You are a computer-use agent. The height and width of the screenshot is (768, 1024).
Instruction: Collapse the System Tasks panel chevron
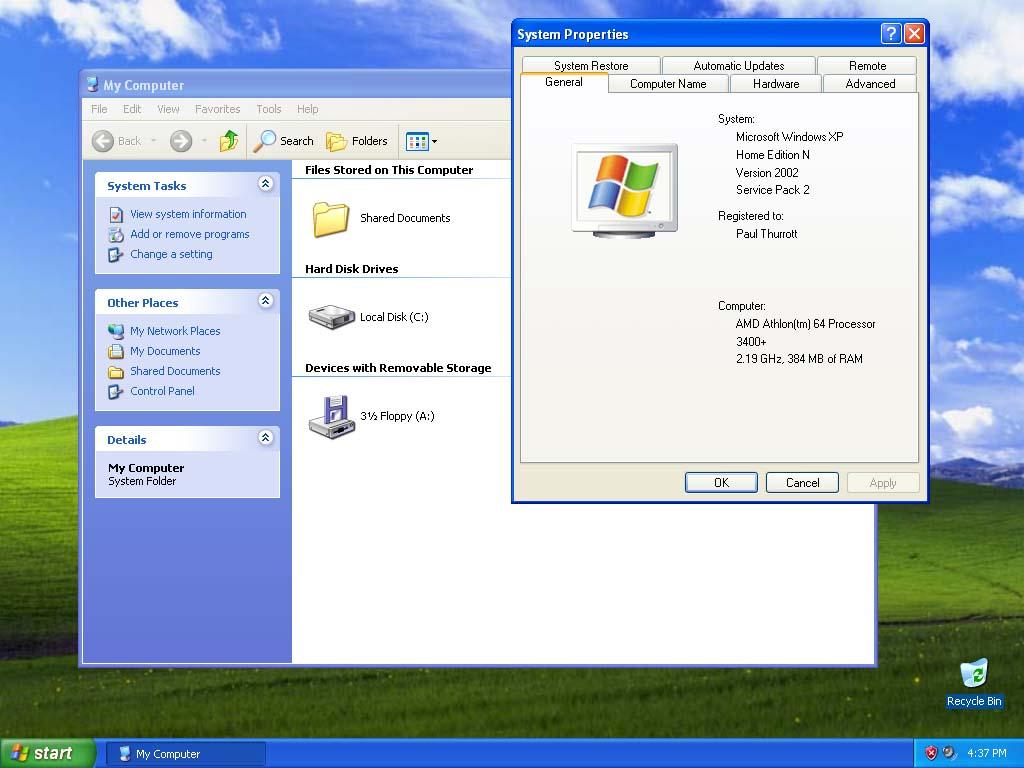(x=265, y=183)
